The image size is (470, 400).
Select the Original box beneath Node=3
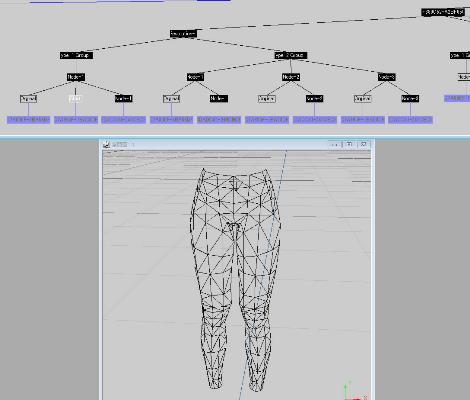363,99
